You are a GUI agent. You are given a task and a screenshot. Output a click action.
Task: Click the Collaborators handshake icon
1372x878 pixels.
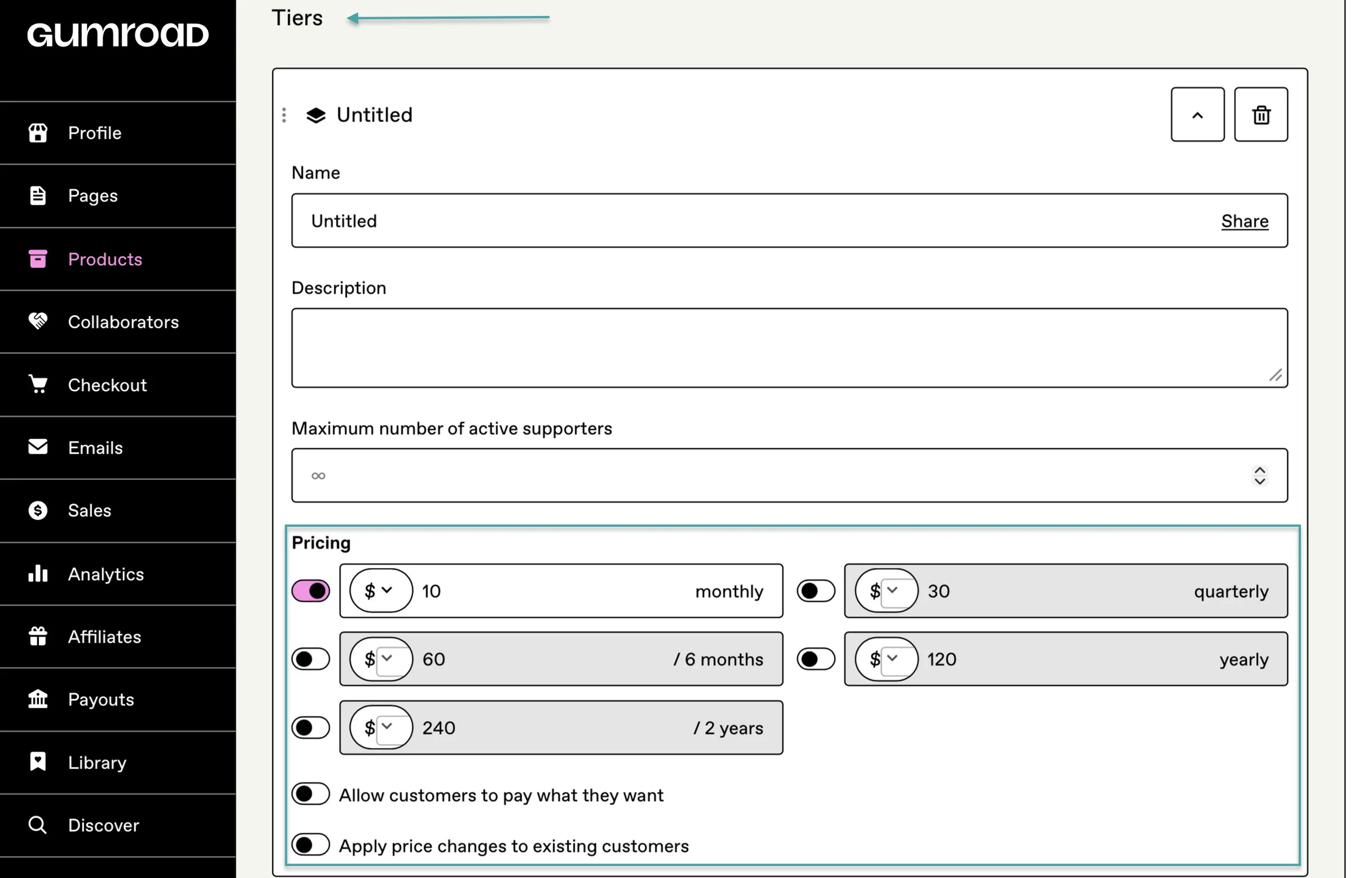38,321
